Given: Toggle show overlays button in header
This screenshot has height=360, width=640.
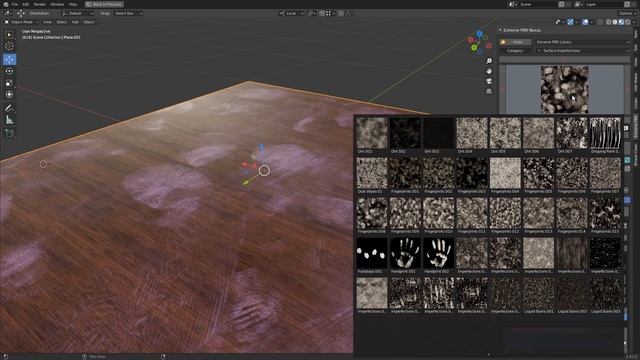Looking at the screenshot, I should pyautogui.click(x=585, y=22).
